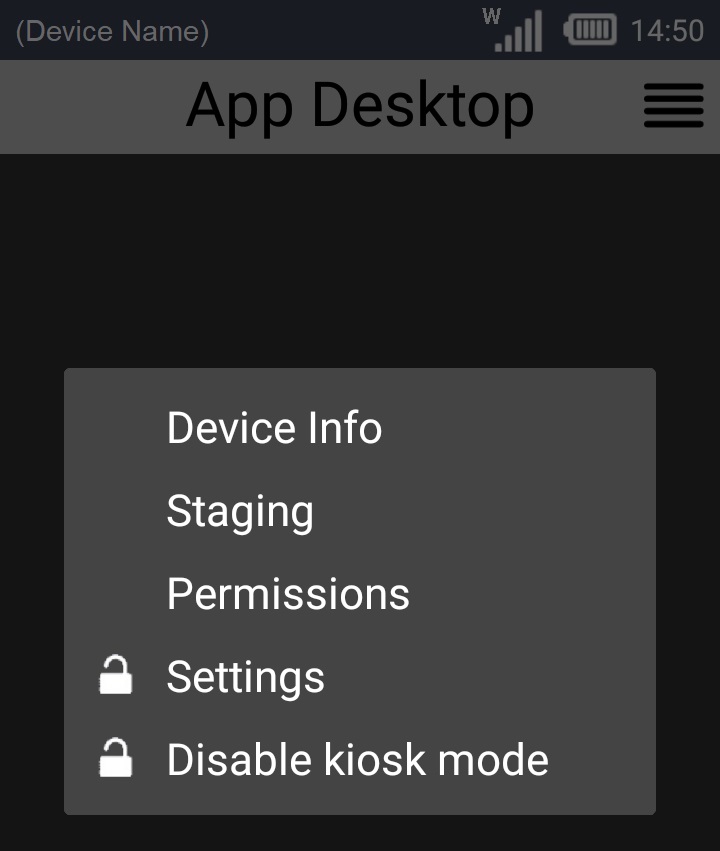Open the hamburger menu icon
720x851 pixels.
point(673,106)
